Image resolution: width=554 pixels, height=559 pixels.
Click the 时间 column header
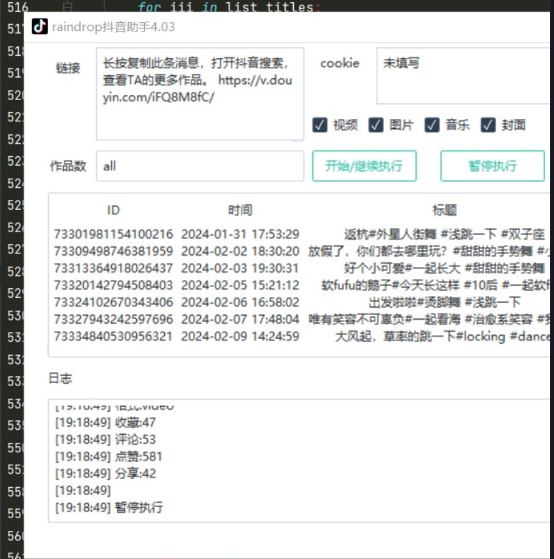240,210
